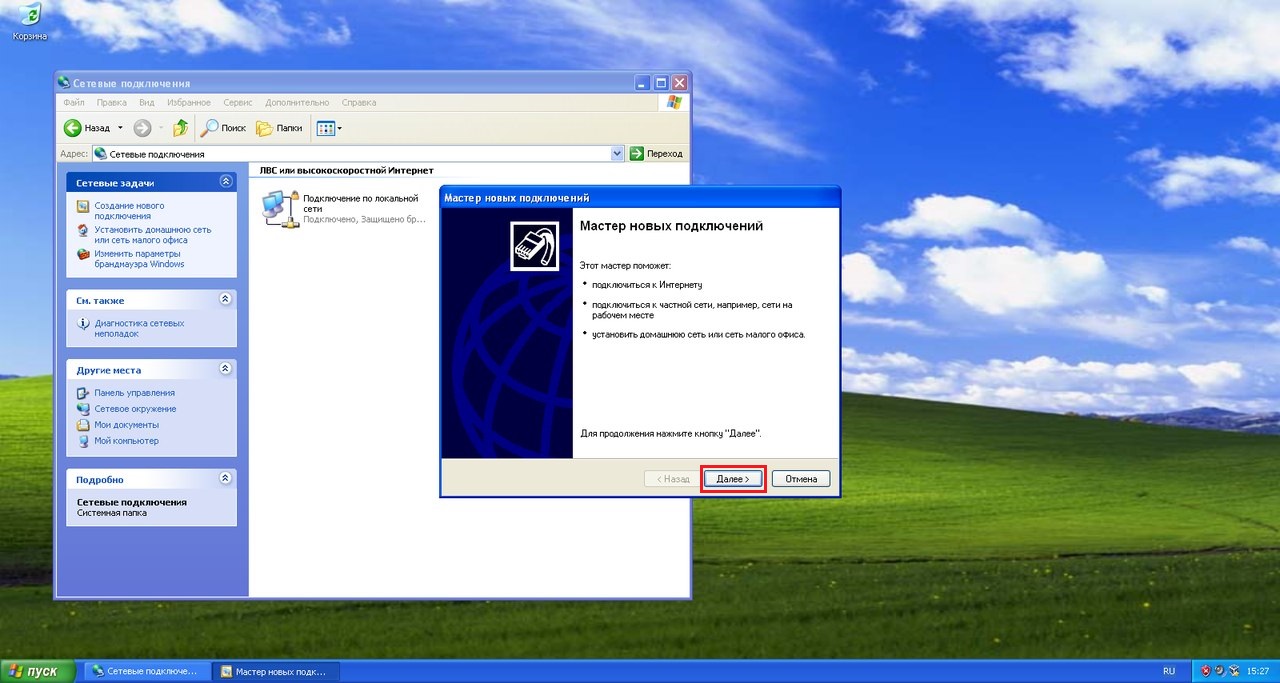Image resolution: width=1280 pixels, height=683 pixels.
Task: Open Панель управления link
Action: (134, 393)
